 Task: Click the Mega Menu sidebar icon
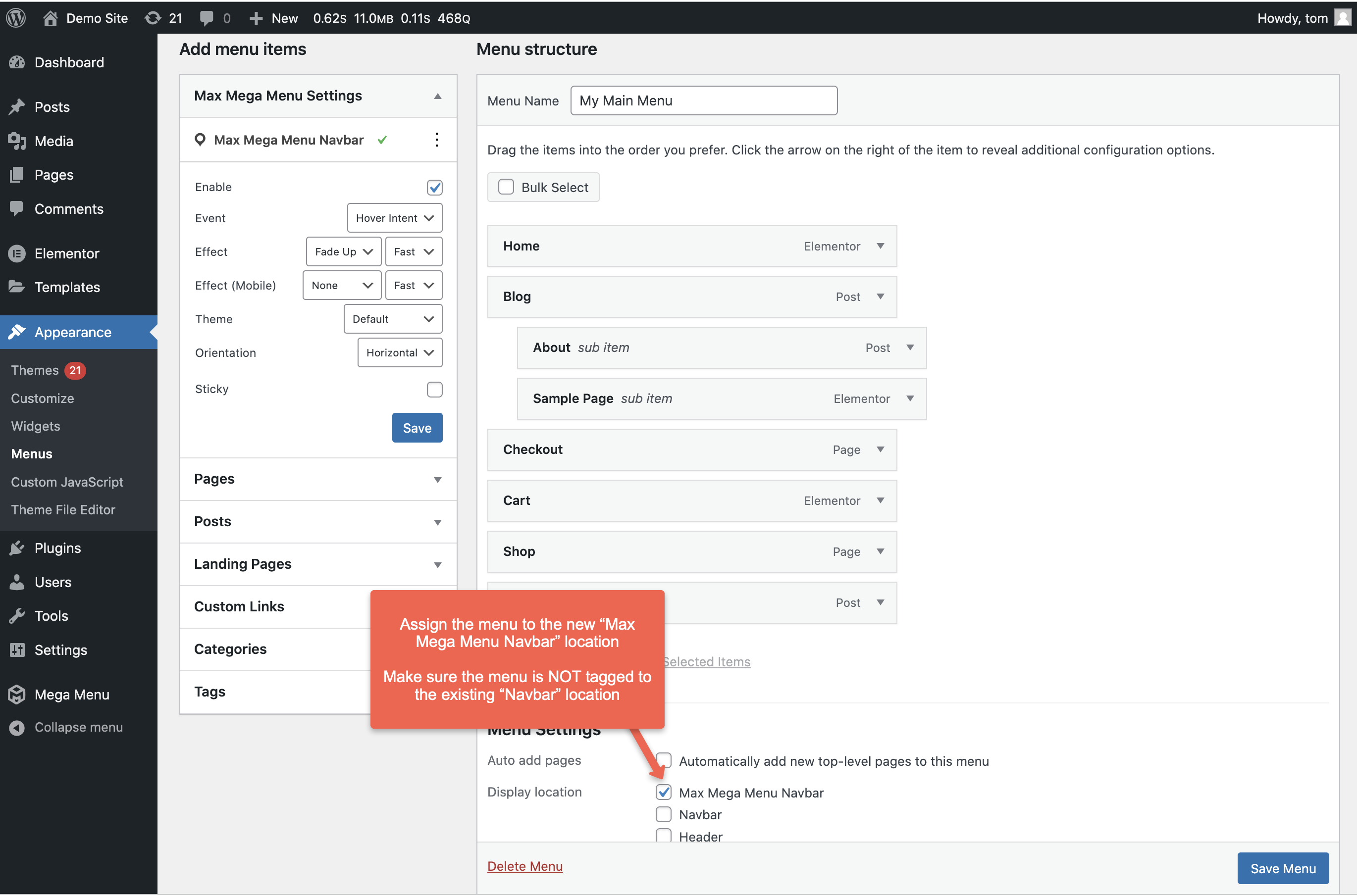17,695
